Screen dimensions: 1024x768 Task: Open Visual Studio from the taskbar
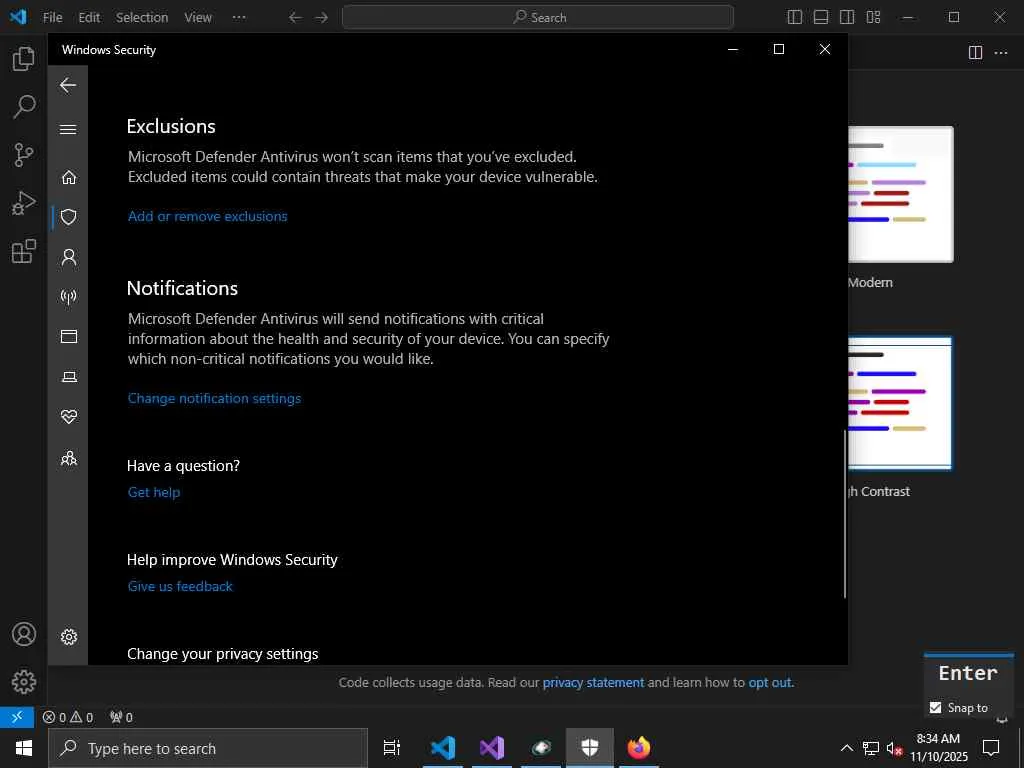point(492,748)
